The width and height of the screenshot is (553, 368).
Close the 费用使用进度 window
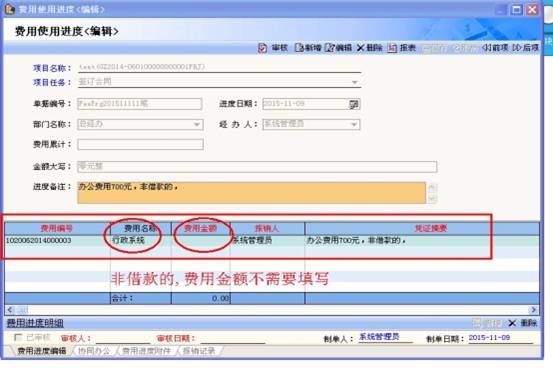point(532,10)
